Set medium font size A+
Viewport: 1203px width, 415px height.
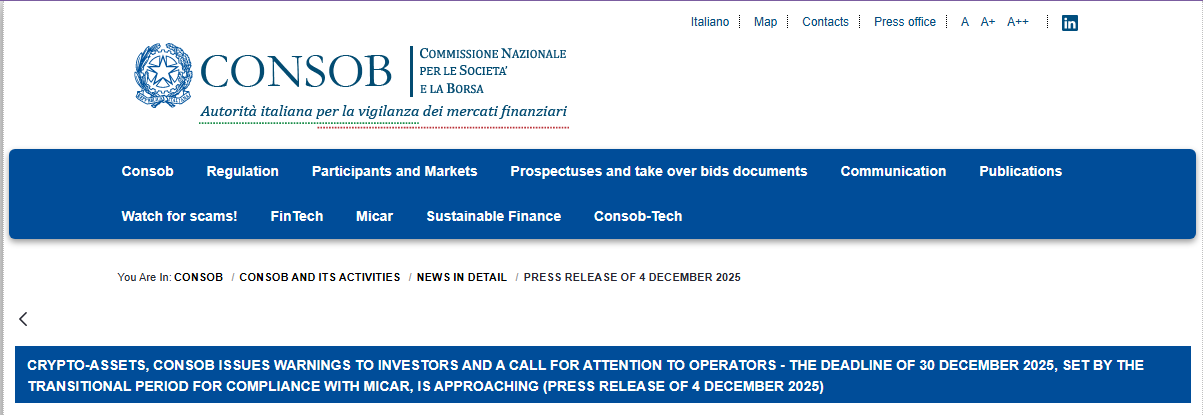pyautogui.click(x=988, y=22)
